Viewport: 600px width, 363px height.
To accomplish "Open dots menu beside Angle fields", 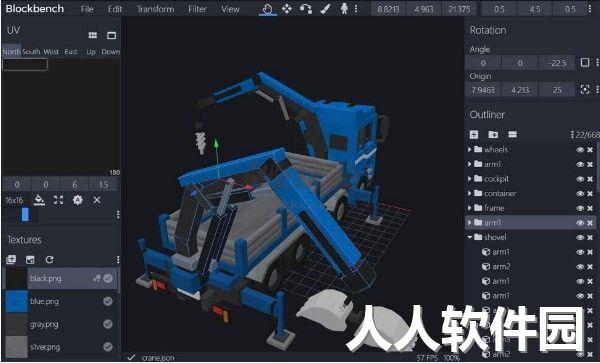I will (597, 62).
